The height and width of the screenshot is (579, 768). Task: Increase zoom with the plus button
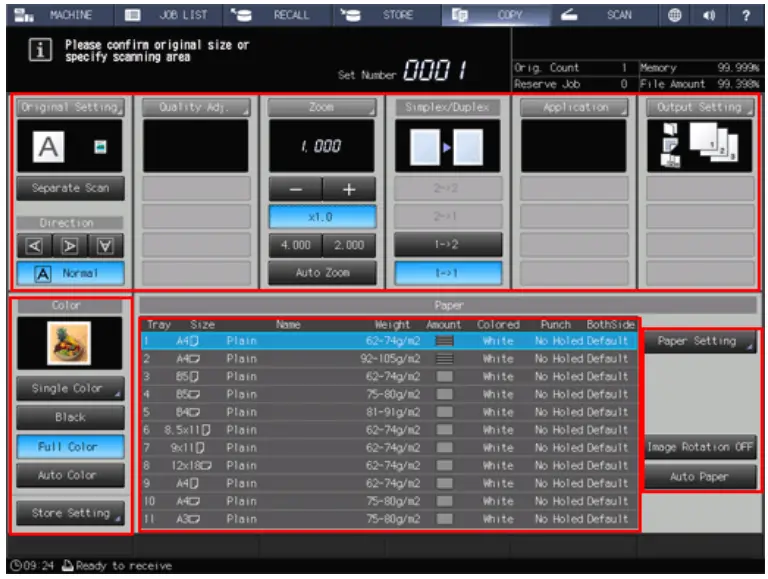pos(349,189)
